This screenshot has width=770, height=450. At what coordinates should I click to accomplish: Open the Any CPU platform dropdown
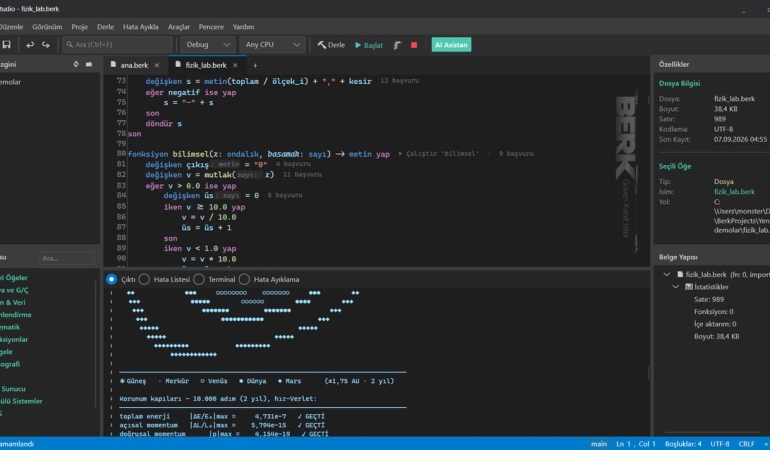coord(273,45)
